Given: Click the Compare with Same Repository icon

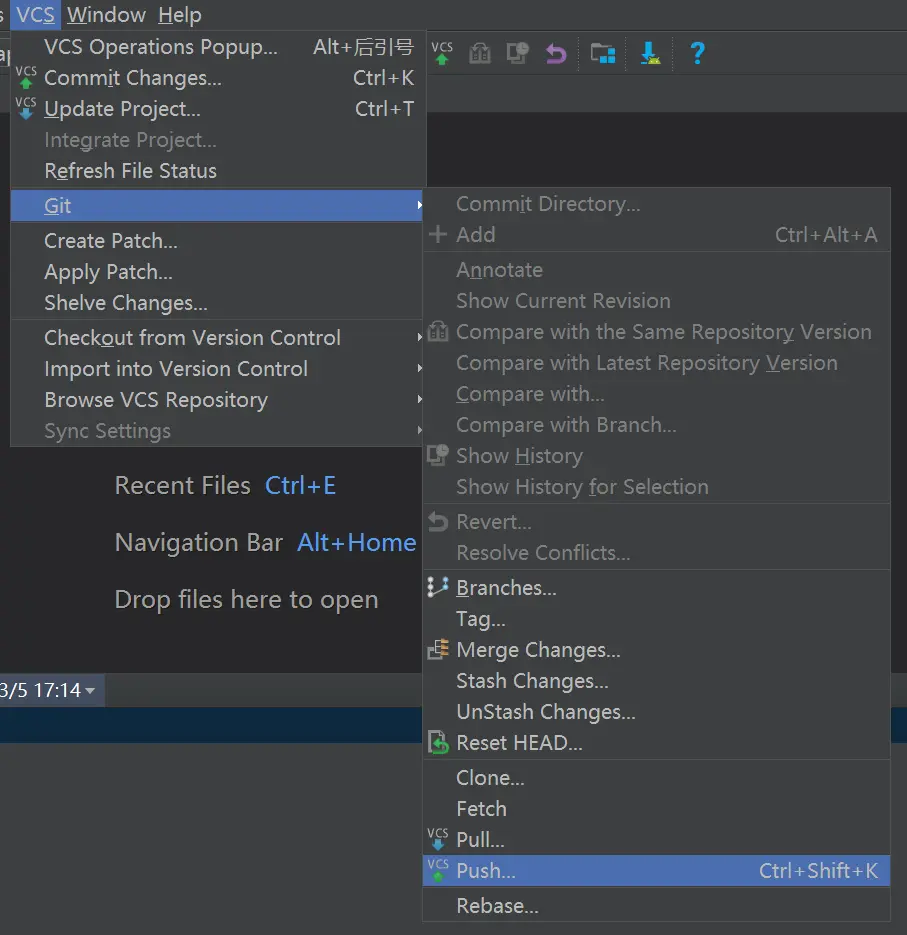Looking at the screenshot, I should point(438,332).
